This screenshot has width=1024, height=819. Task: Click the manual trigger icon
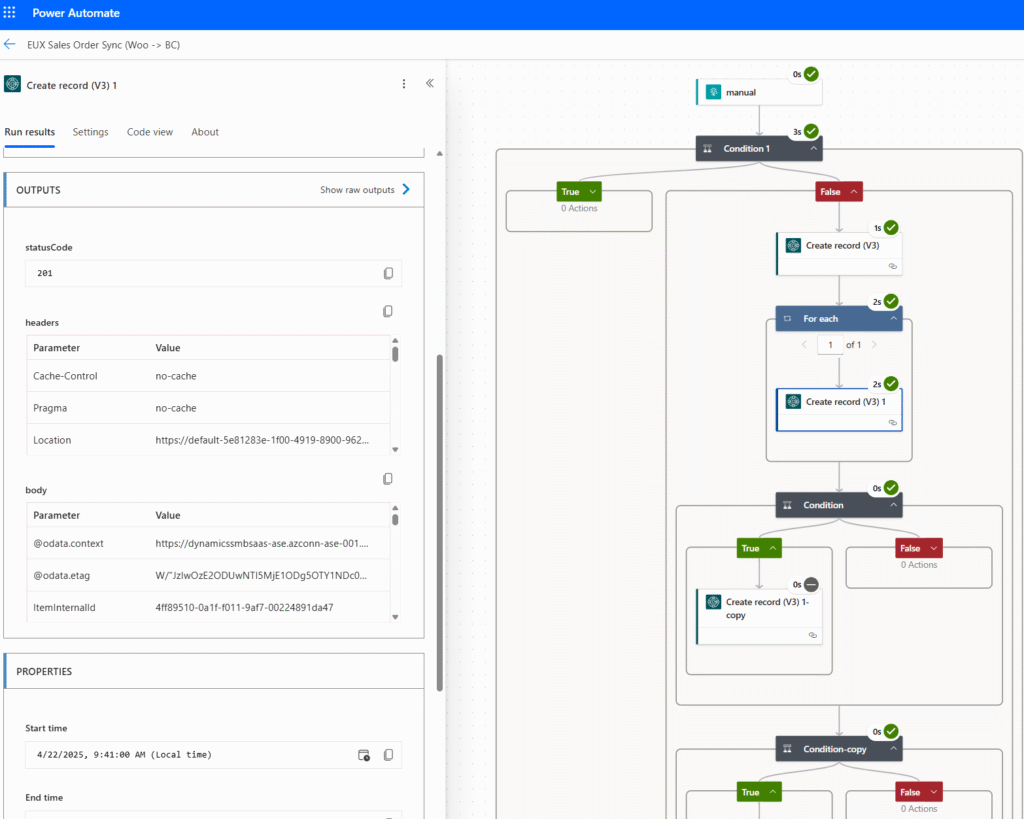(x=713, y=92)
